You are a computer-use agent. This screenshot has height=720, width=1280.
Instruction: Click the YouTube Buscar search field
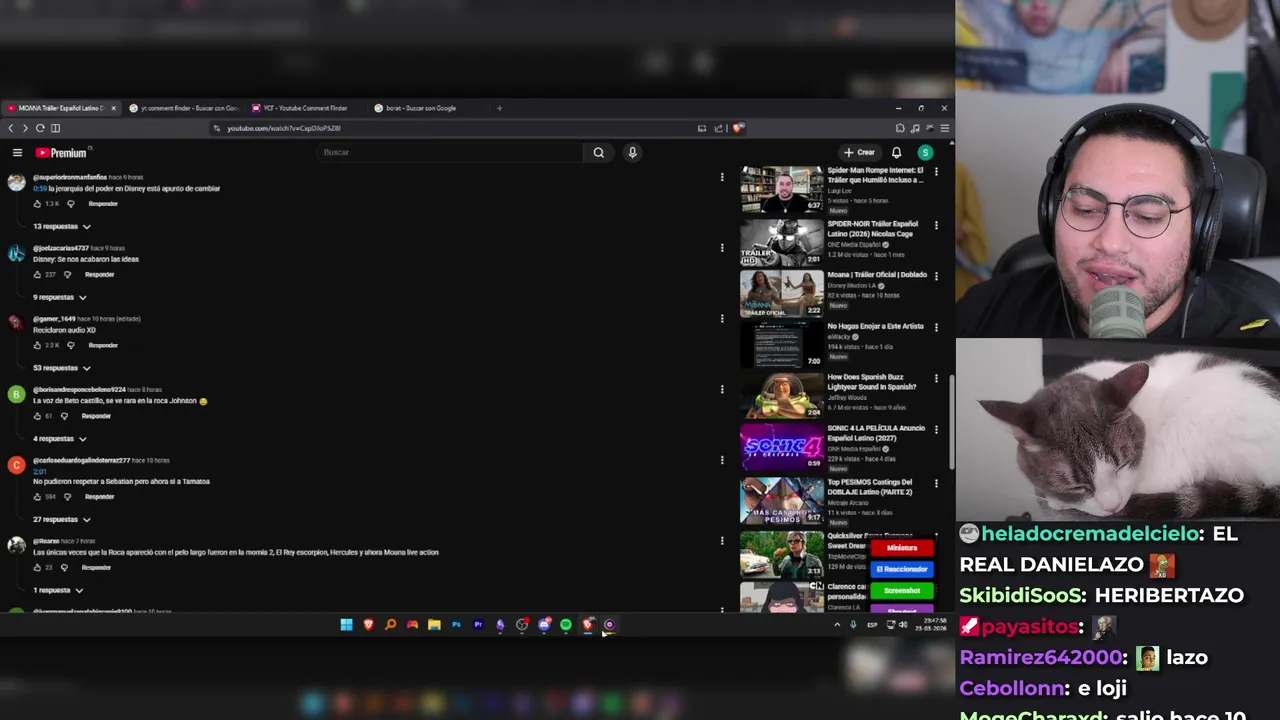[x=450, y=153]
